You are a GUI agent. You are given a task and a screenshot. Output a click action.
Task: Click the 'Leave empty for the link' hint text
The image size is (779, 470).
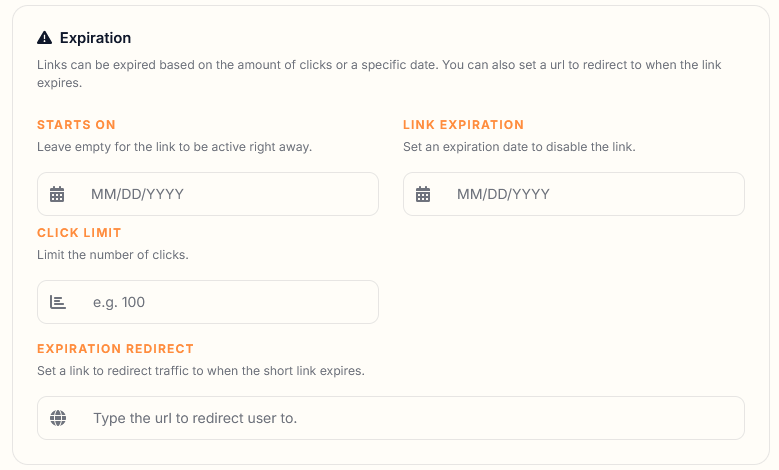174,147
